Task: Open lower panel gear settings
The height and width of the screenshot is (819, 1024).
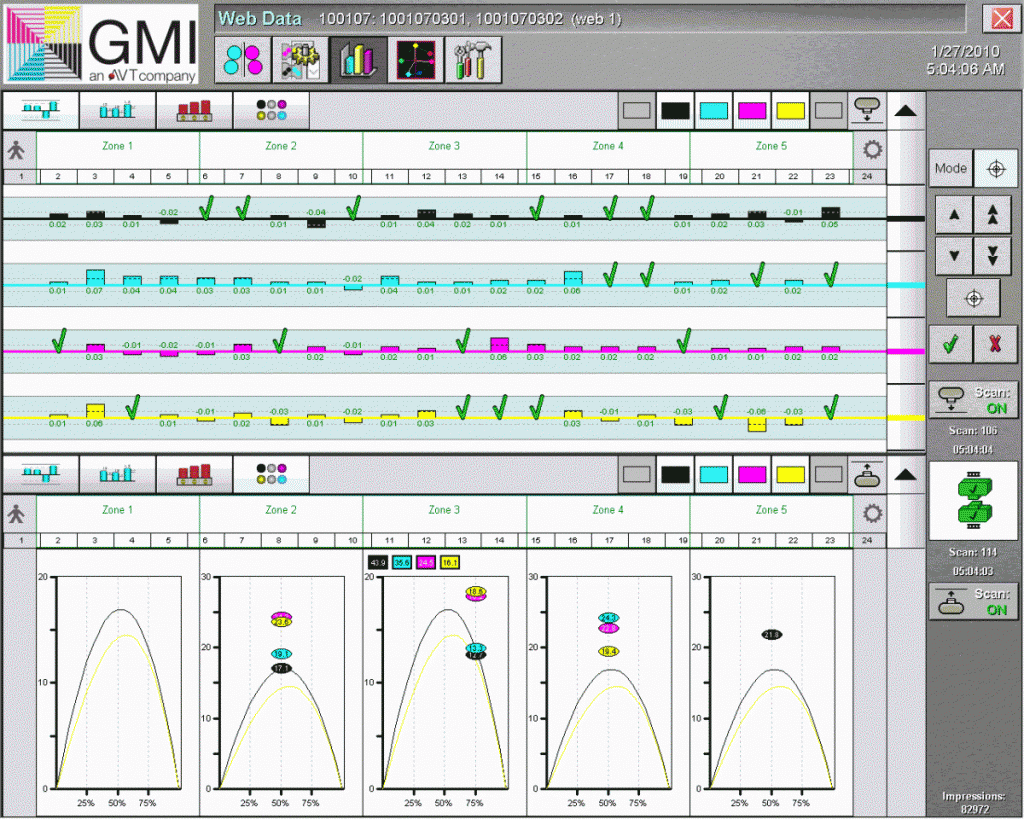Action: (872, 513)
